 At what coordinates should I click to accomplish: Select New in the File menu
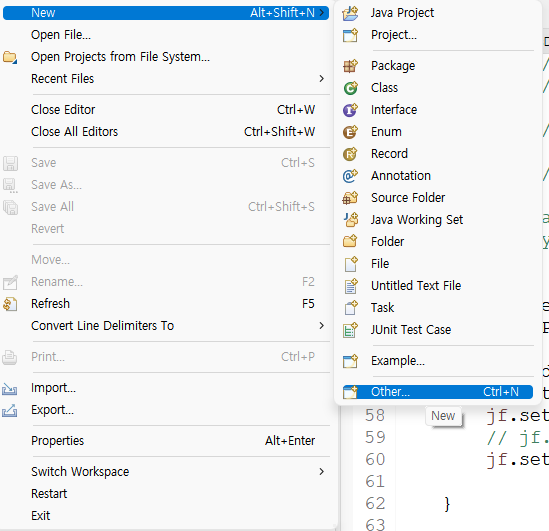point(166,13)
